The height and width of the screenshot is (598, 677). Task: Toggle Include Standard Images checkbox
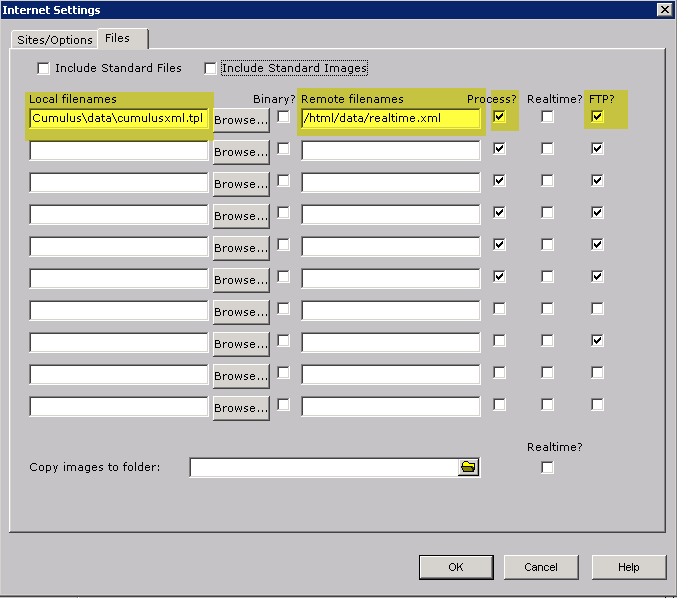click(x=210, y=68)
